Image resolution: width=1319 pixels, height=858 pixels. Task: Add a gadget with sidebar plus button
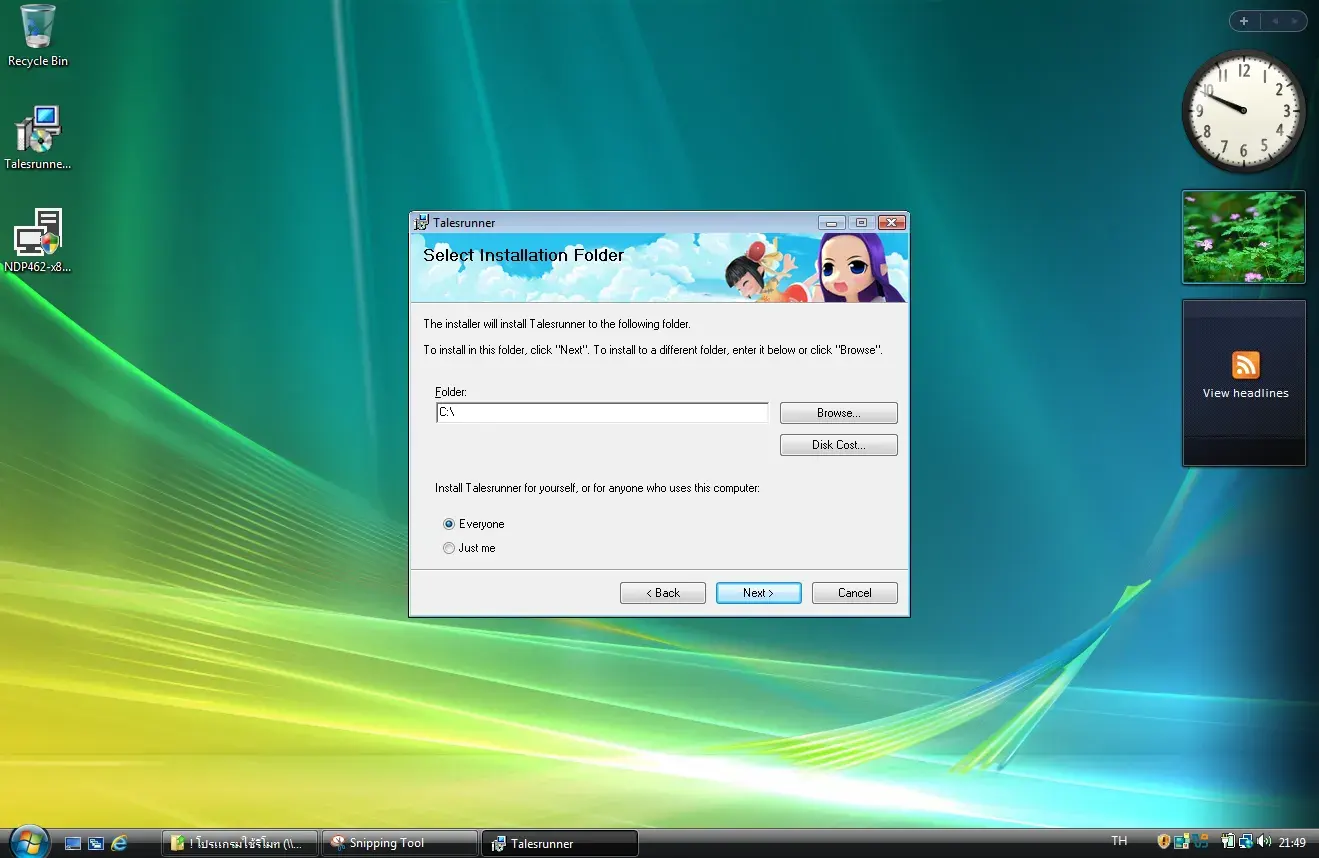pos(1244,21)
